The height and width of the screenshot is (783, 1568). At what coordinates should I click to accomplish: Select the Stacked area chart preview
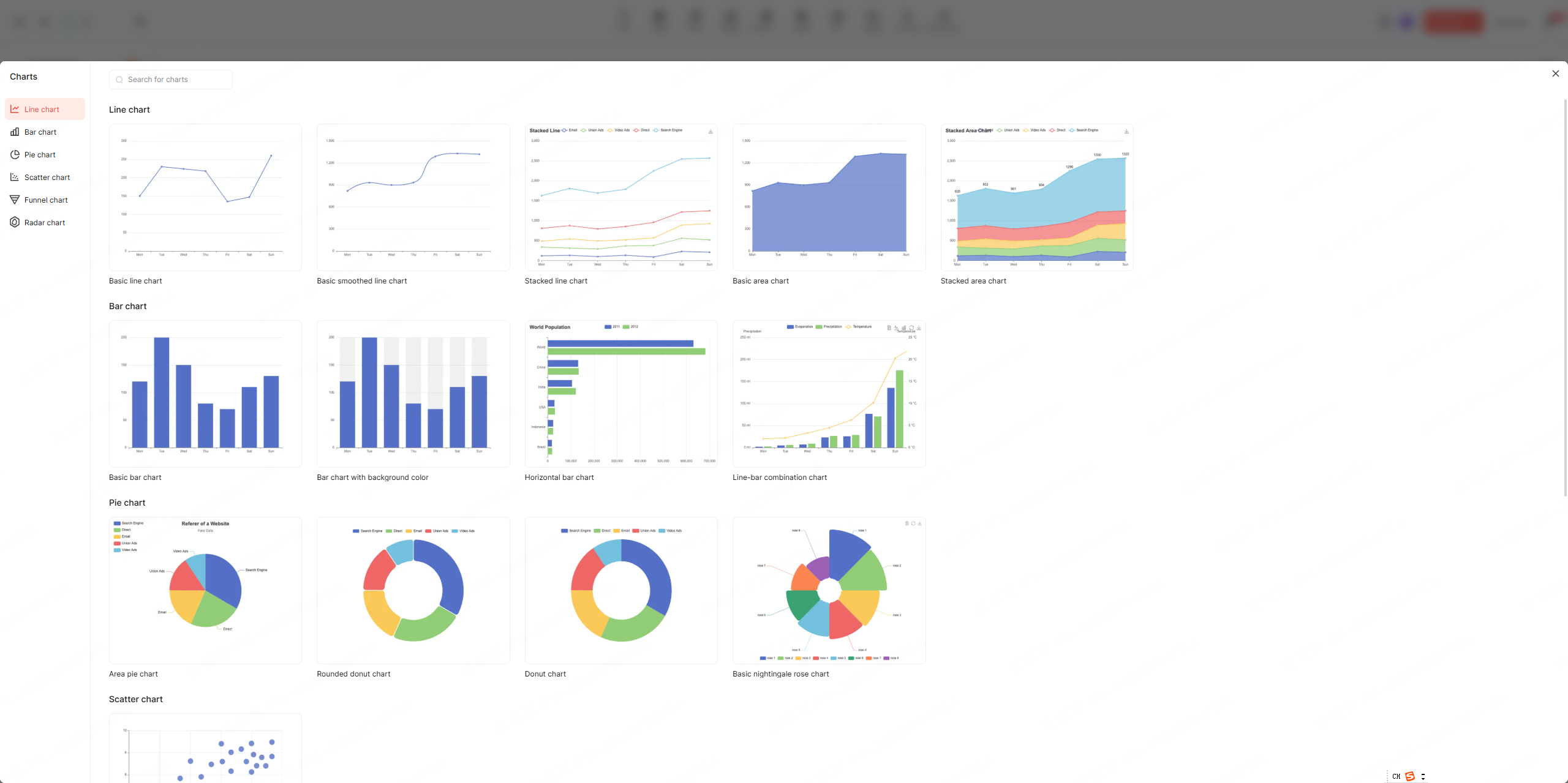click(x=1036, y=197)
